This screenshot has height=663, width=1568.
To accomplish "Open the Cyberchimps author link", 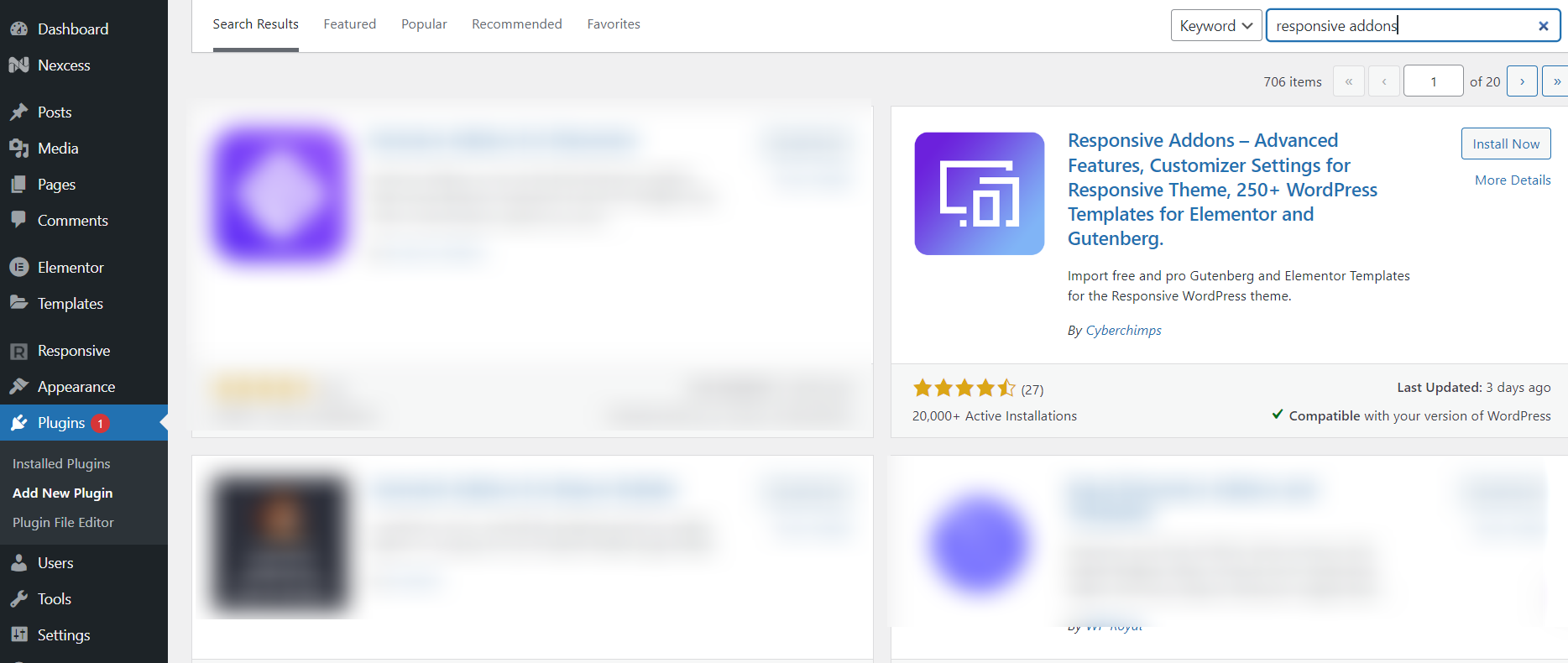I will [x=1124, y=331].
